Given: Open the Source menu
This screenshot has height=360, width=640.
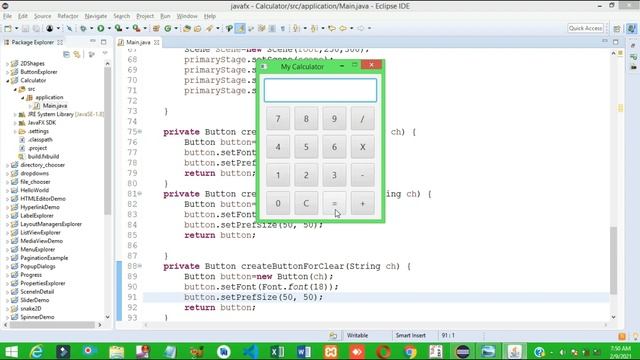Looking at the screenshot, I should coord(42,16).
